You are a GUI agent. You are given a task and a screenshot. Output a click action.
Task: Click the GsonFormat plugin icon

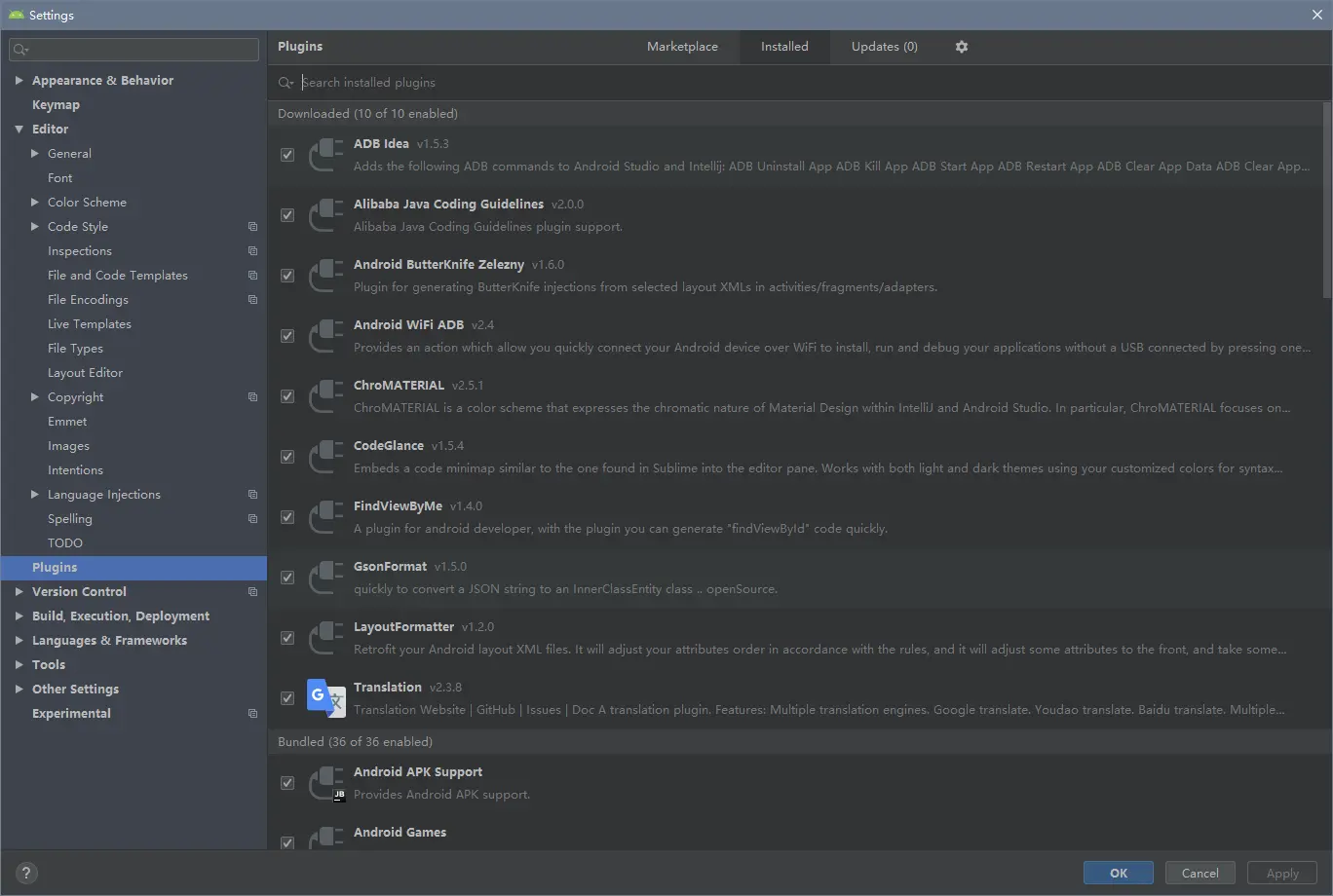point(326,578)
